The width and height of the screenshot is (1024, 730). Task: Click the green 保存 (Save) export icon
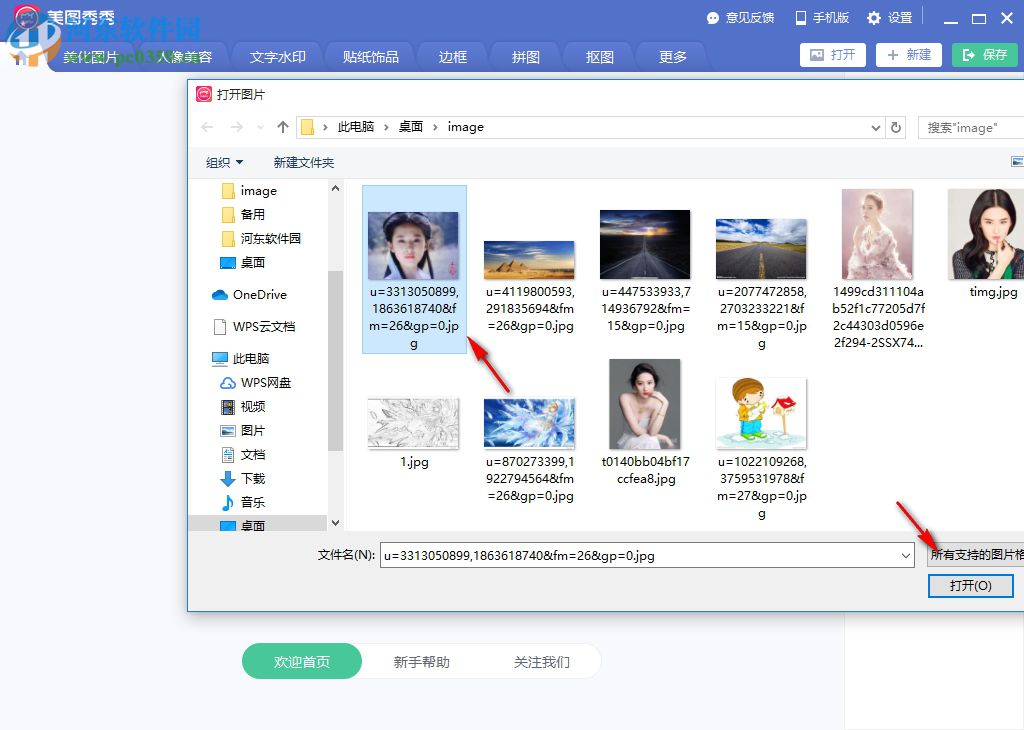tap(967, 55)
